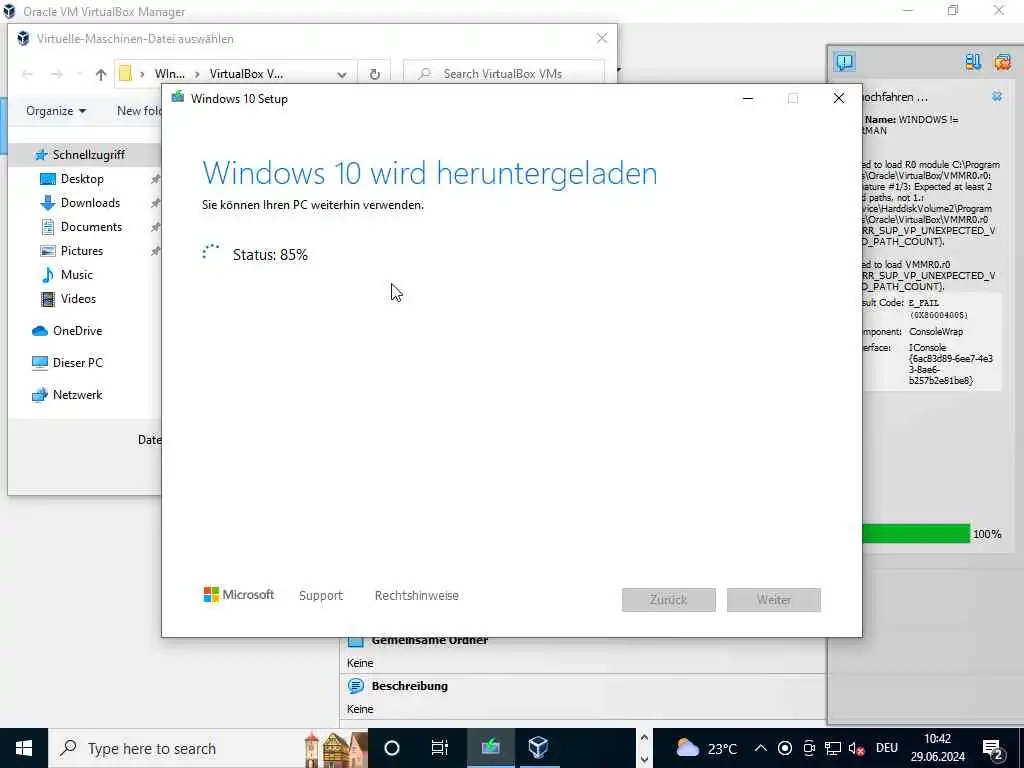Refresh the VirtualBox VMs folder view
Viewport: 1024px width, 768px height.
pos(375,74)
